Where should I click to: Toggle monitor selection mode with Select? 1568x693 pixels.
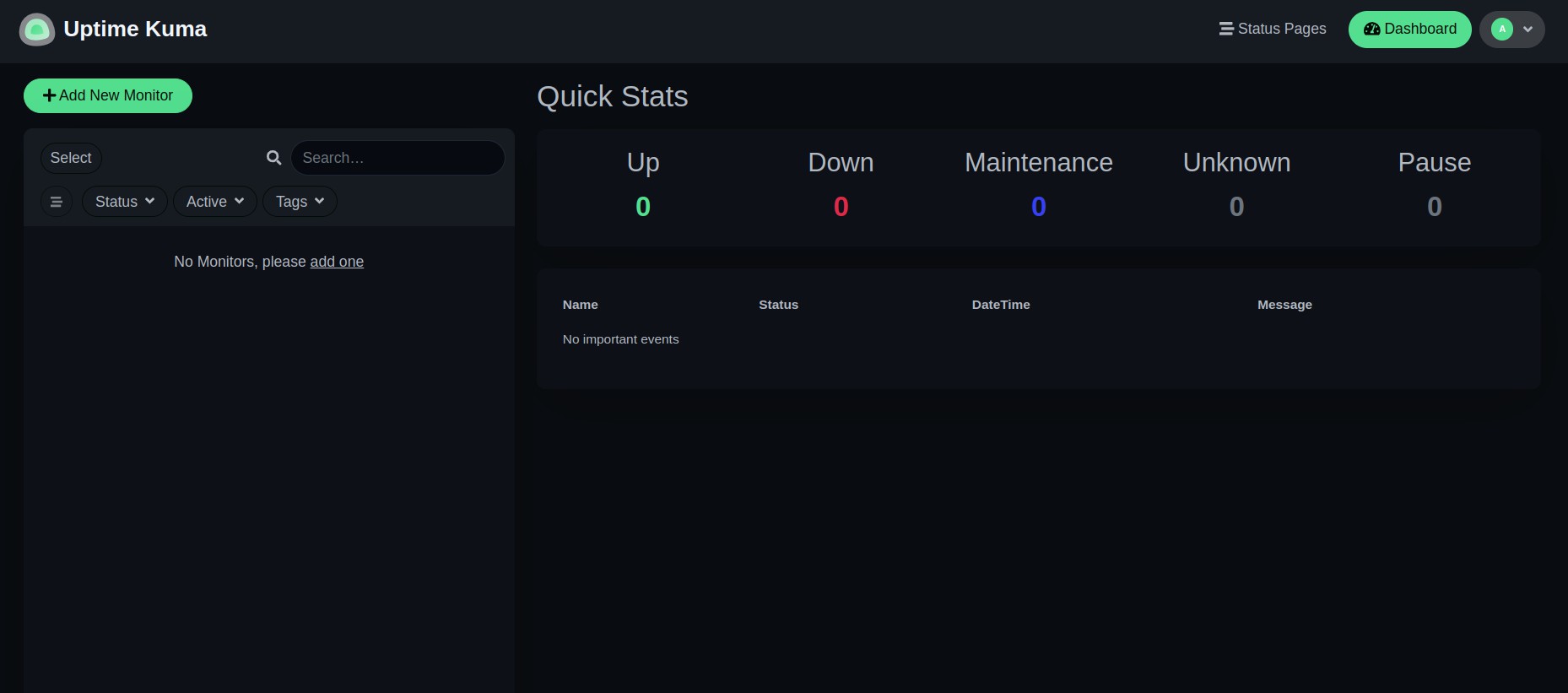point(71,158)
